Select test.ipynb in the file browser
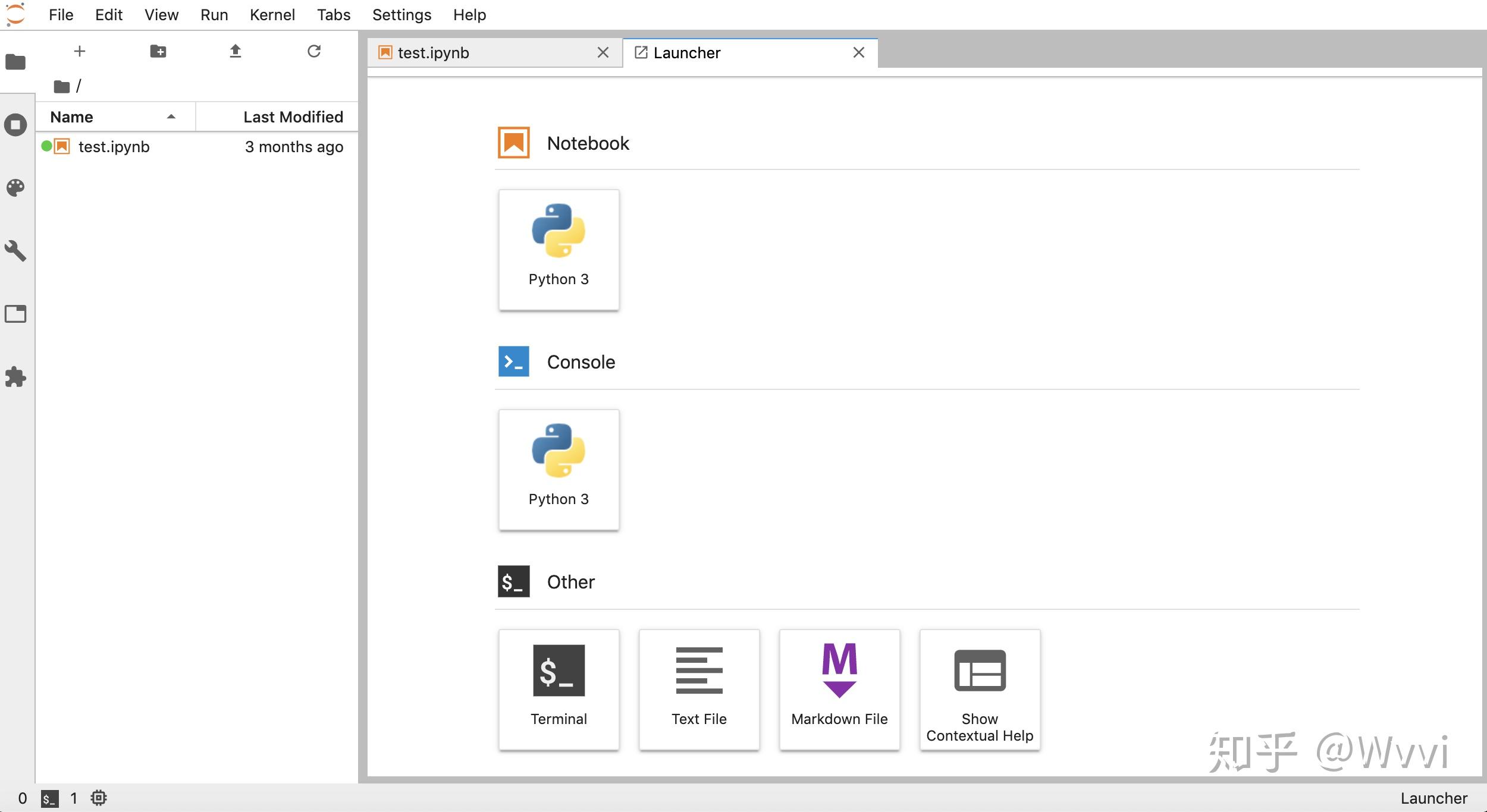Image resolution: width=1487 pixels, height=812 pixels. 114,147
